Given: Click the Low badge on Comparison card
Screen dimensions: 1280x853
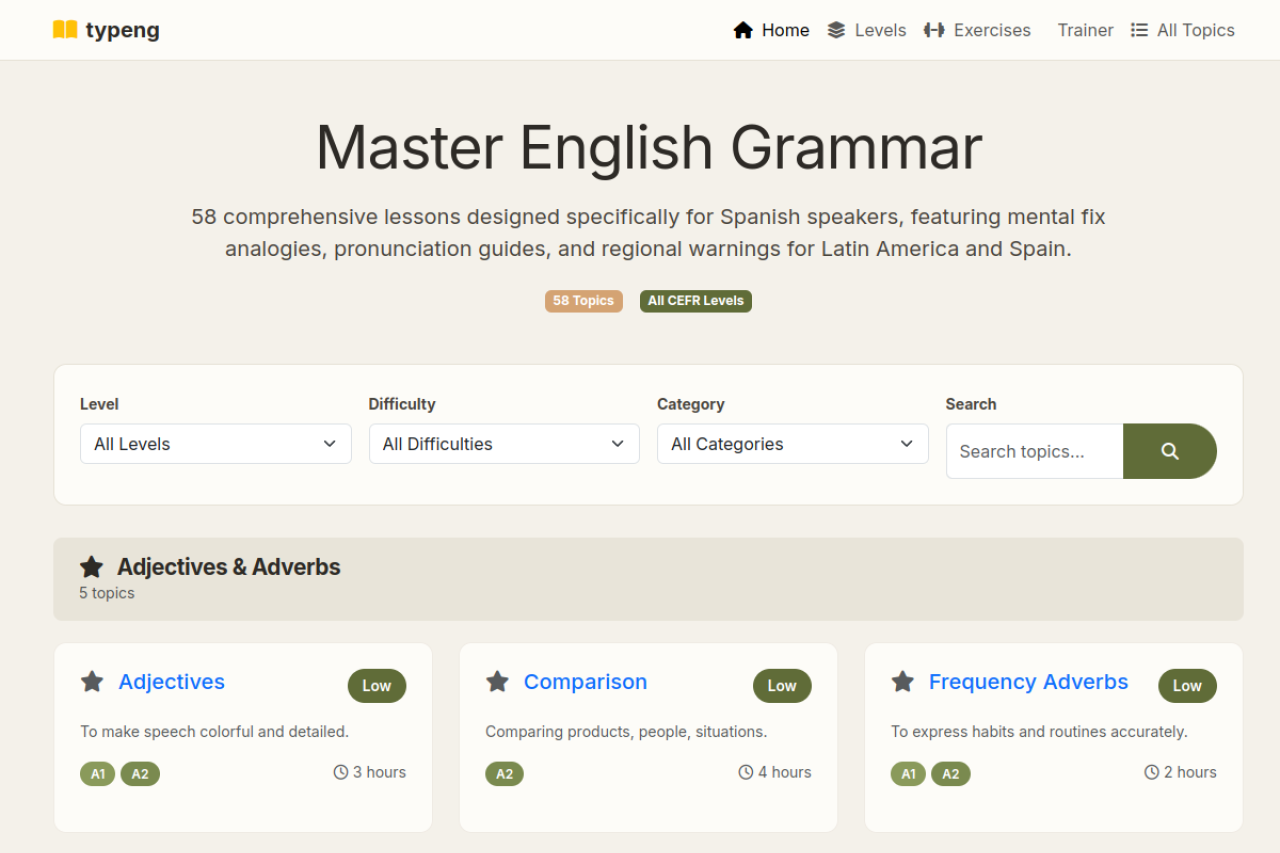Looking at the screenshot, I should pos(782,686).
